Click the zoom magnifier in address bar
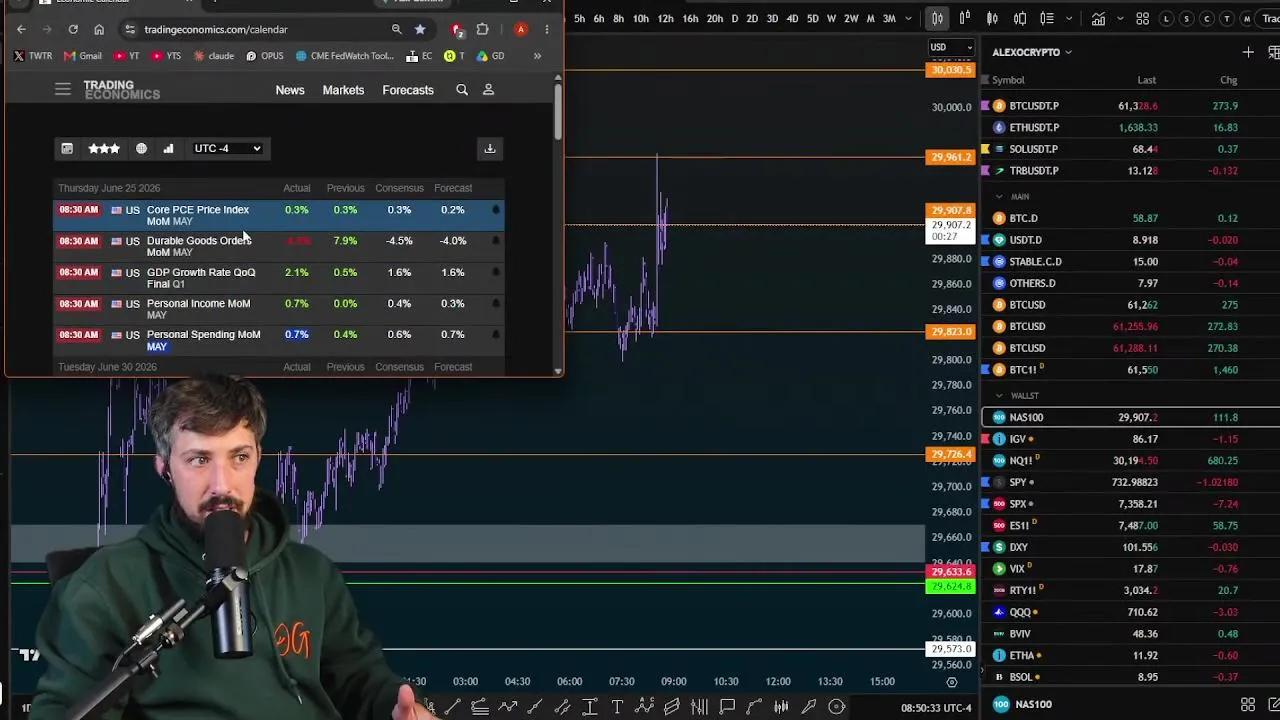The image size is (1280, 720). 397,29
